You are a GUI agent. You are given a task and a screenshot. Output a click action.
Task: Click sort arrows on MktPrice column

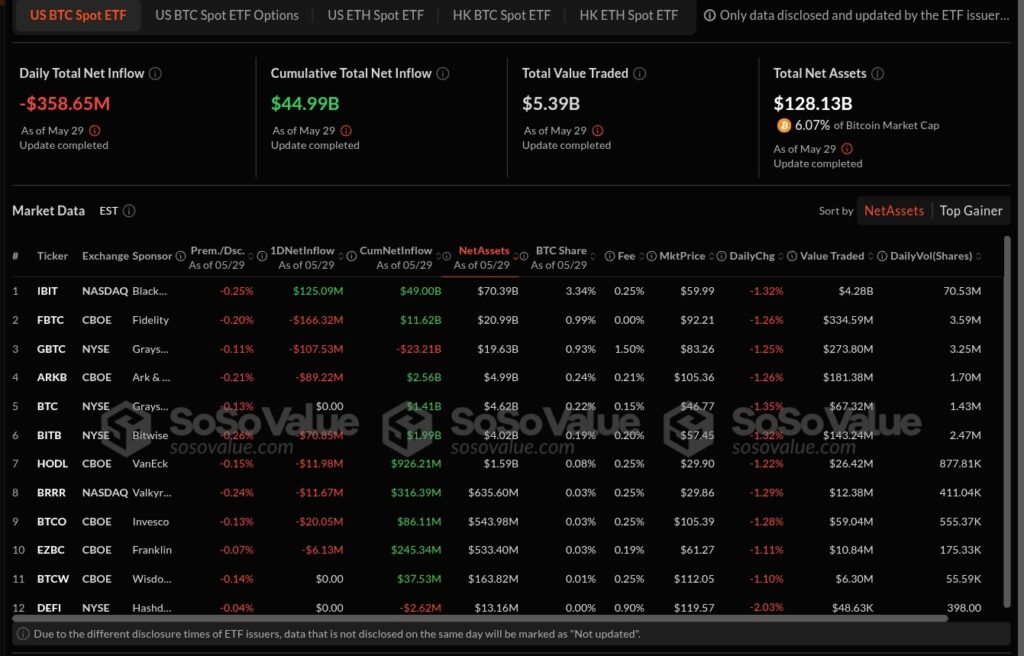[x=711, y=256]
